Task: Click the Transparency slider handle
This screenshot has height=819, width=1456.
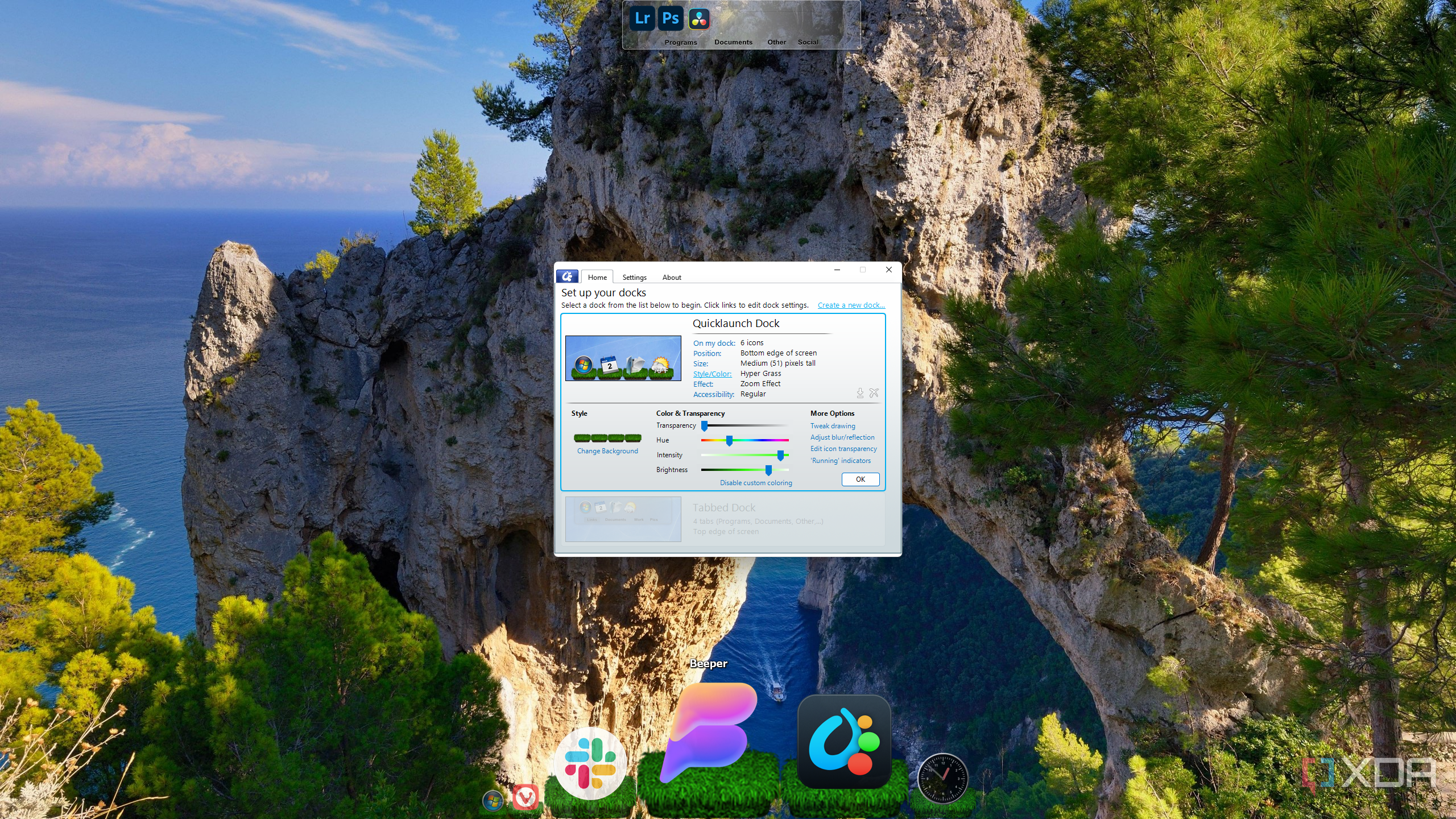Action: tap(704, 426)
